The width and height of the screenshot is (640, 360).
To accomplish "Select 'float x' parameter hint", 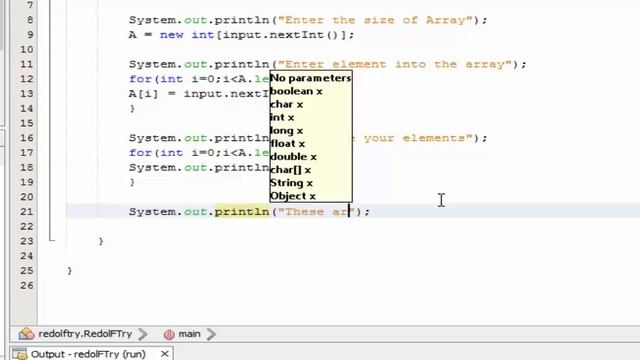I will tap(288, 143).
